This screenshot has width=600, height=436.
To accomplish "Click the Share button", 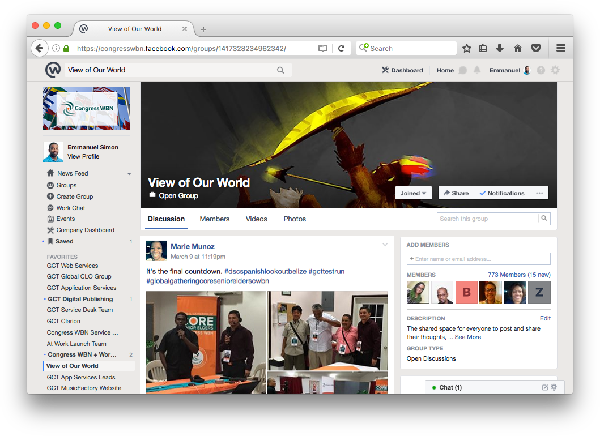I will coord(456,192).
